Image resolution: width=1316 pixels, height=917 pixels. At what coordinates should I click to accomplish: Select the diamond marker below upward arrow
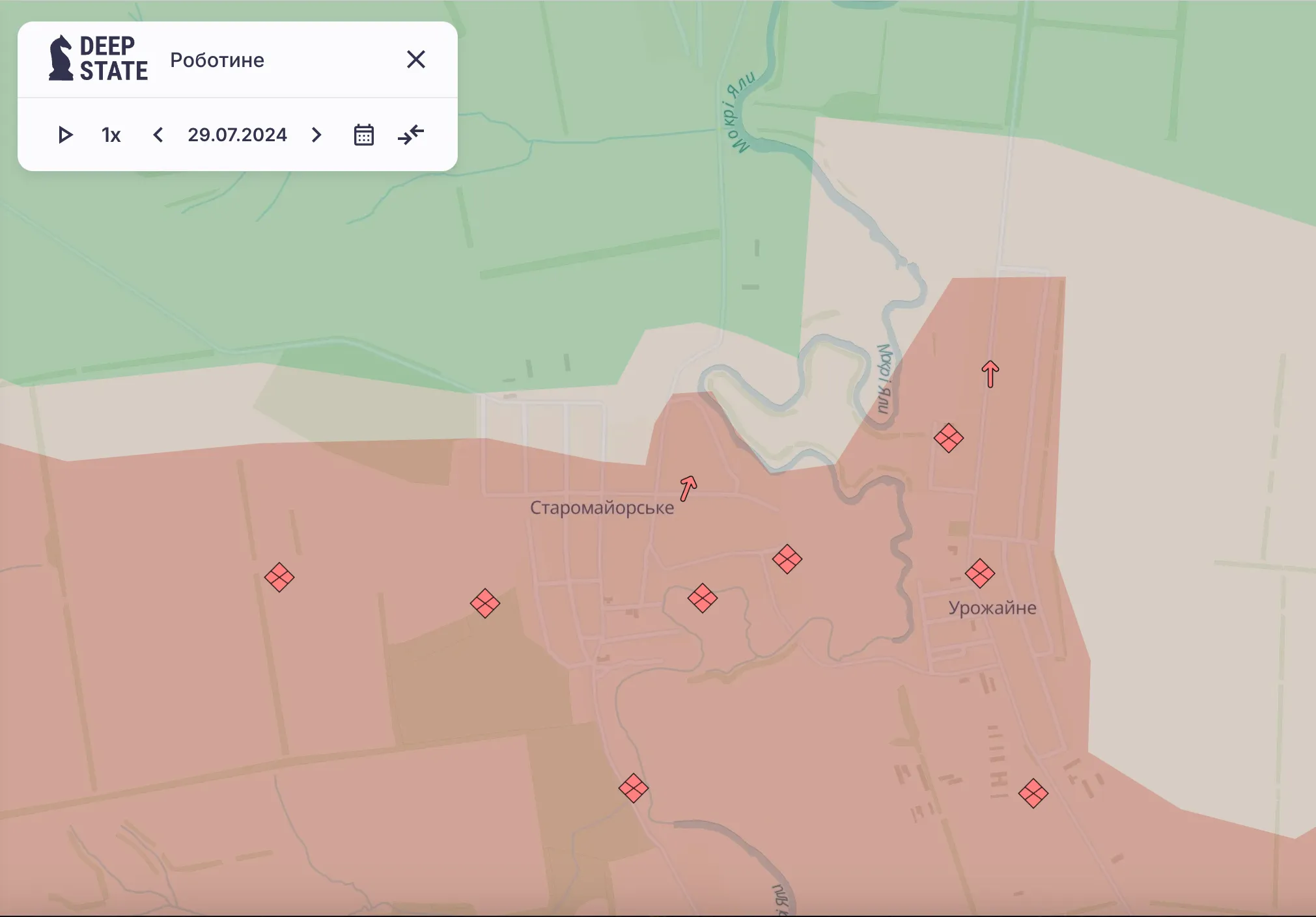(948, 438)
